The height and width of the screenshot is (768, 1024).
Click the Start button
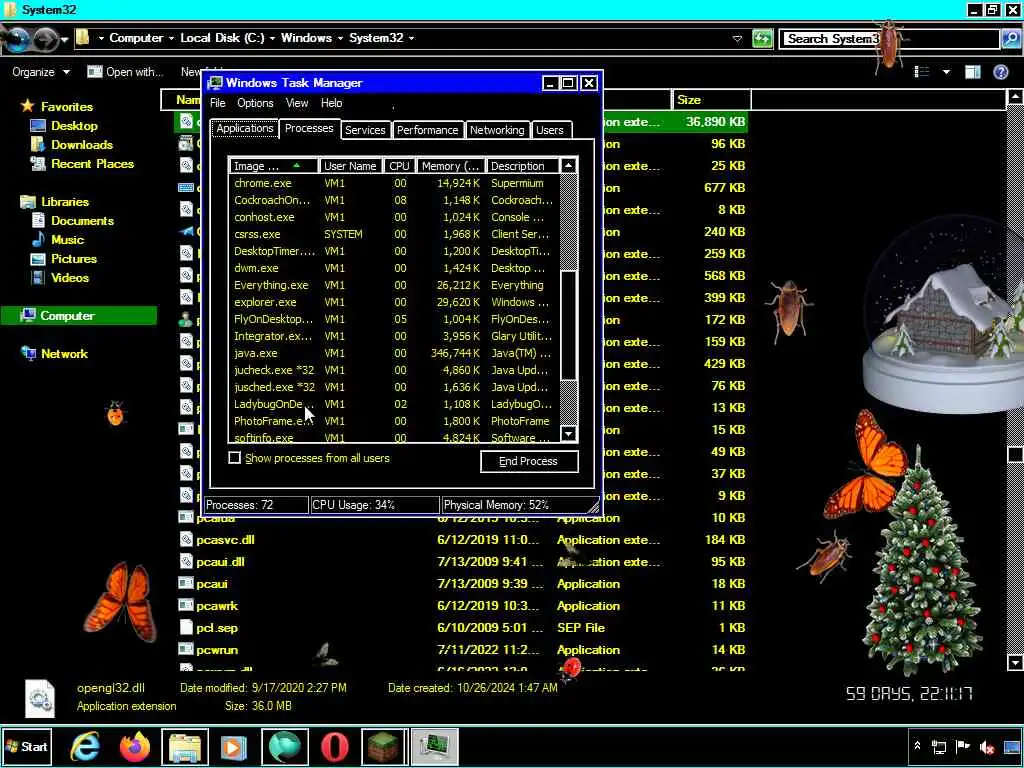click(x=27, y=746)
